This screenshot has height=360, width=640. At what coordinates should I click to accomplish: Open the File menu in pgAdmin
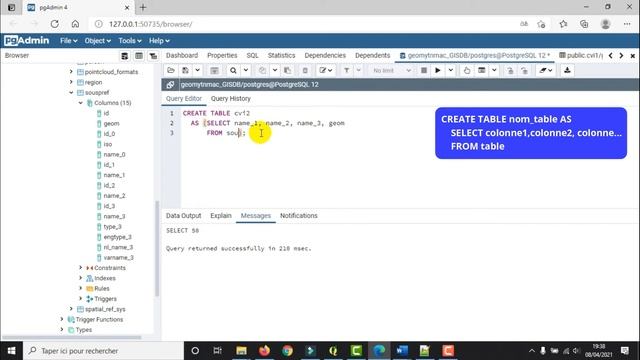tap(68, 41)
